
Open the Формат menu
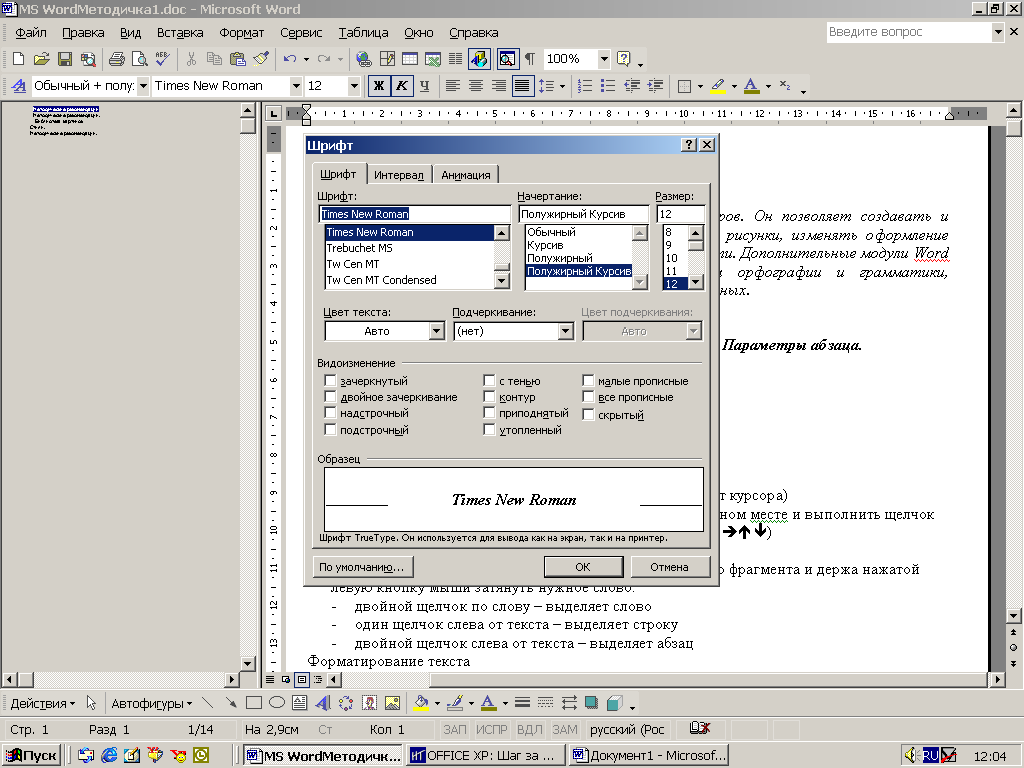pos(242,33)
